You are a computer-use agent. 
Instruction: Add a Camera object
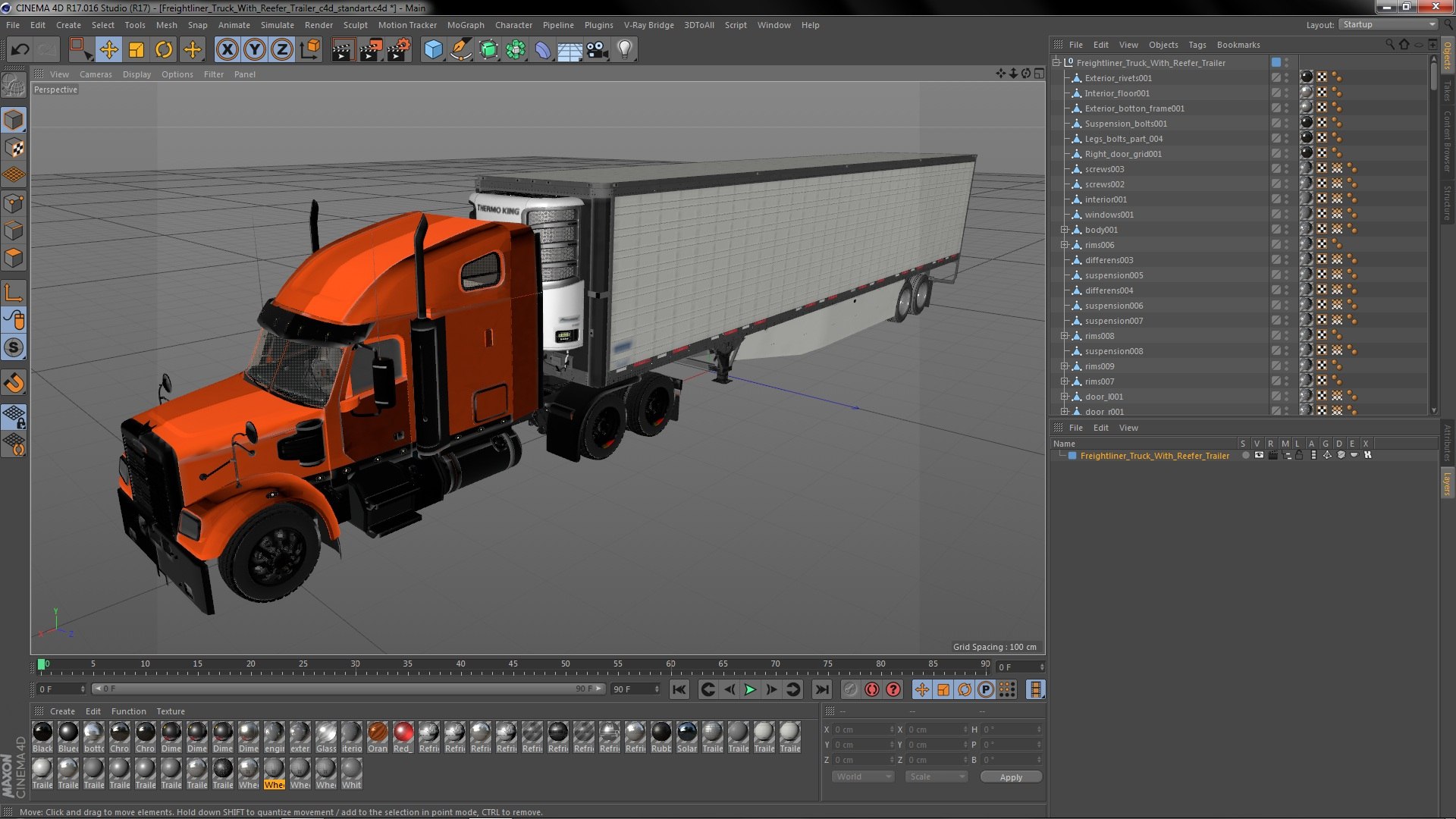598,50
